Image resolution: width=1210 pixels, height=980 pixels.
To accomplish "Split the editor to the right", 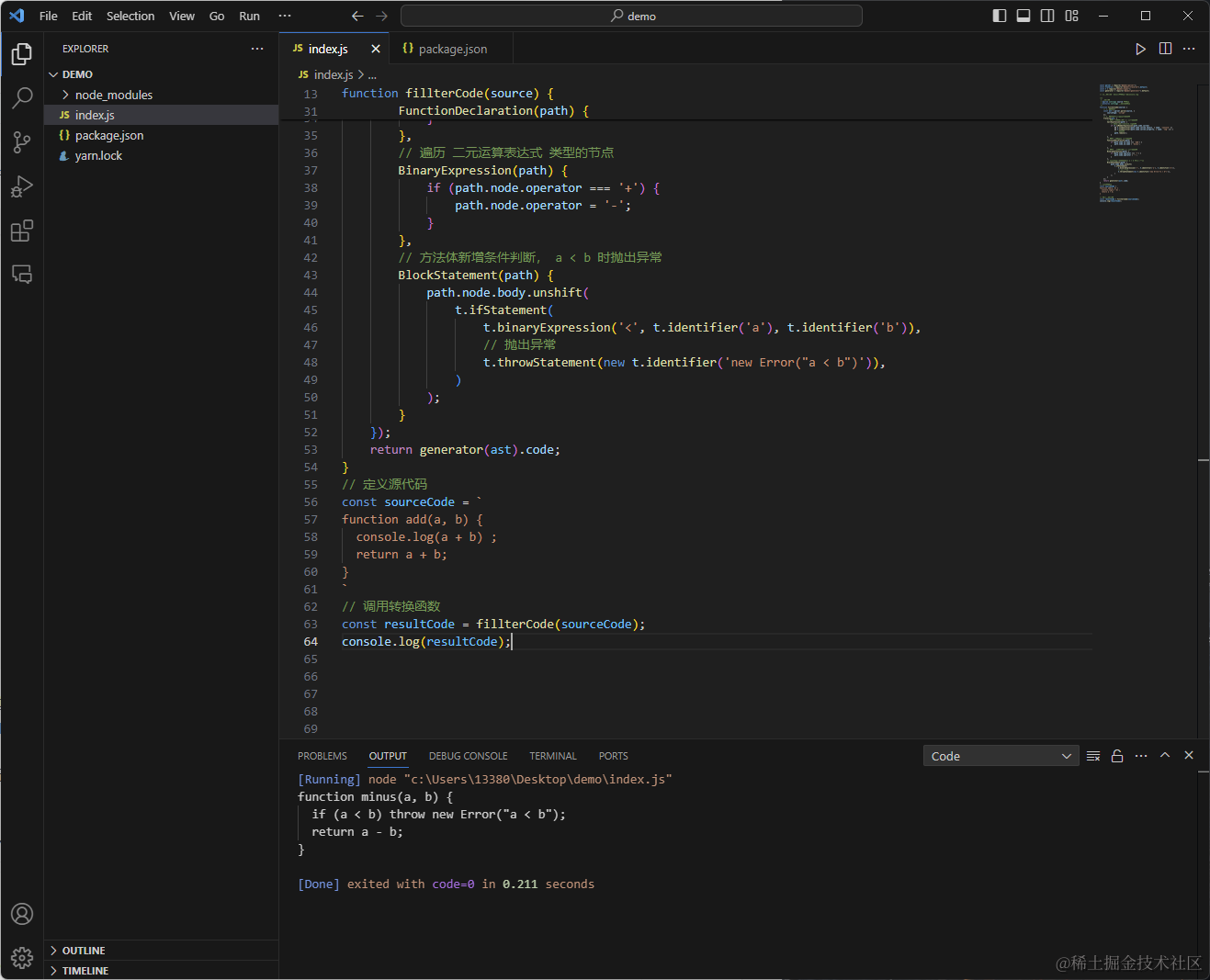I will coord(1165,49).
